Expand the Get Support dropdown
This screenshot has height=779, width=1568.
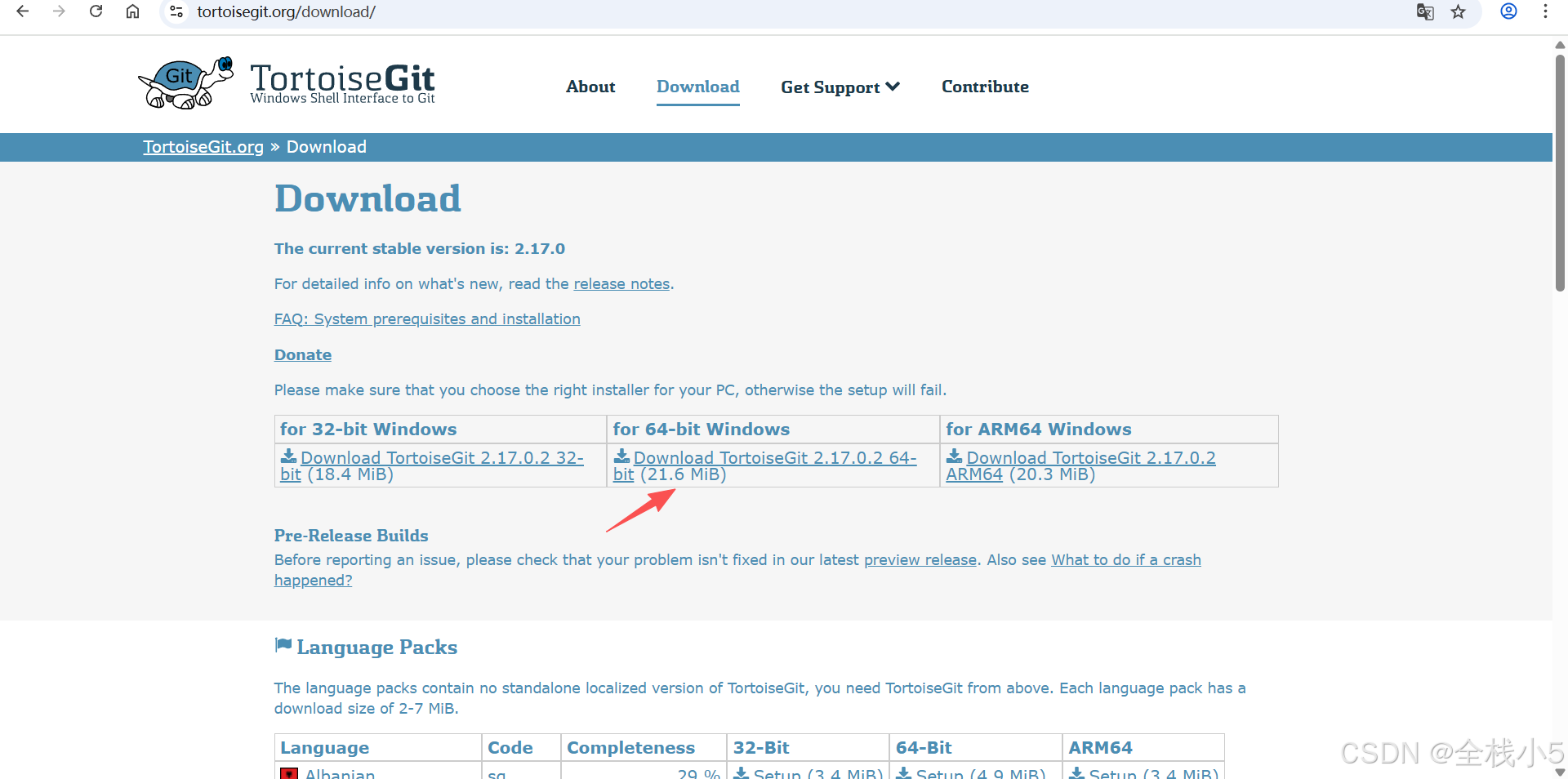840,87
